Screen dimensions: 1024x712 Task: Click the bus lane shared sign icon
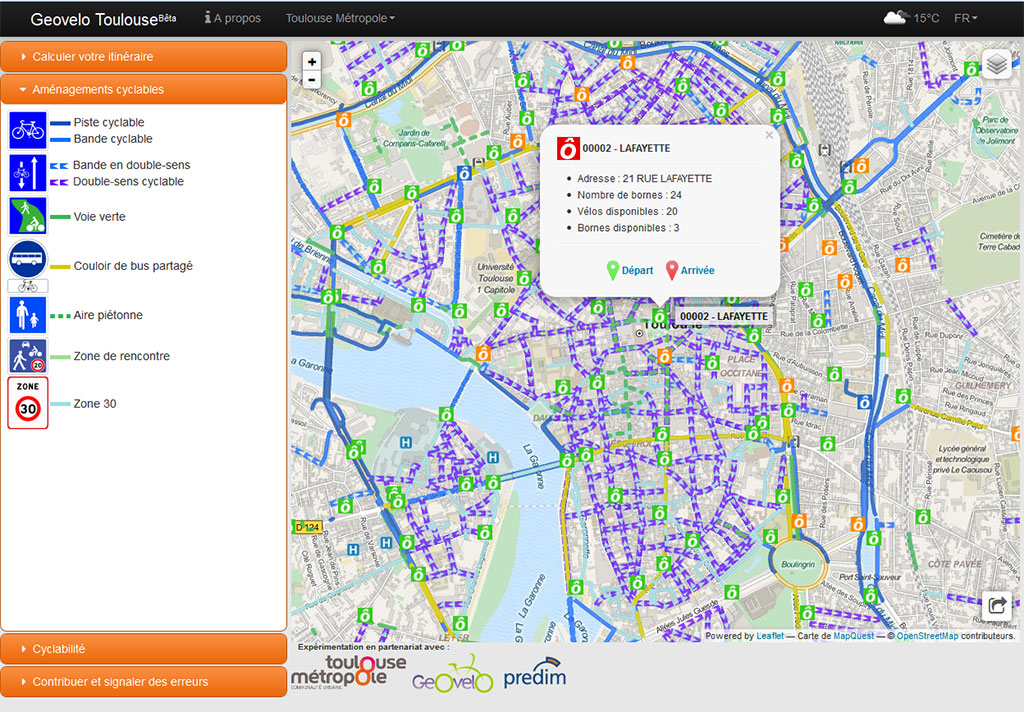point(28,259)
